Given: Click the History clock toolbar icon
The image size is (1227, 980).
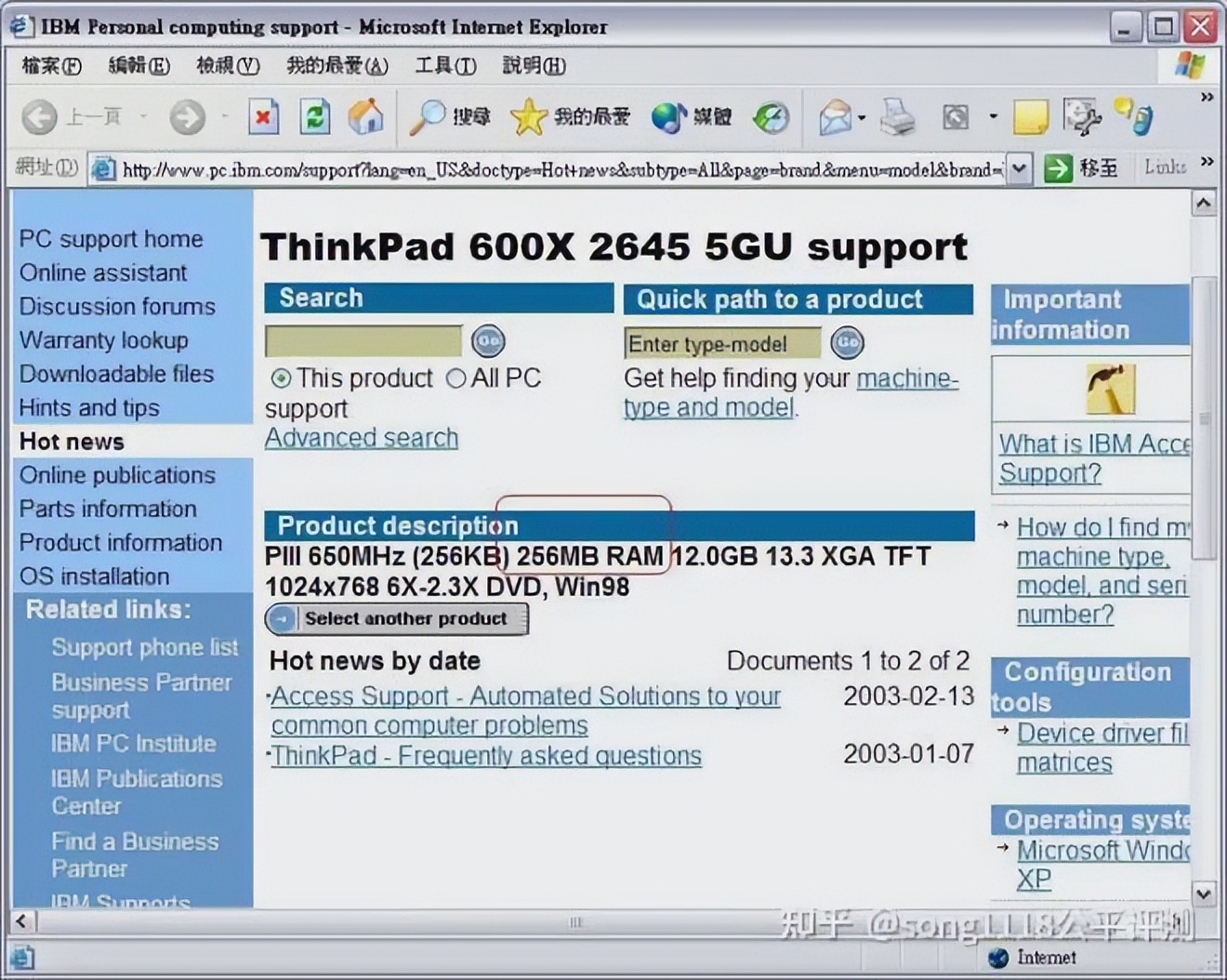Looking at the screenshot, I should pyautogui.click(x=771, y=118).
